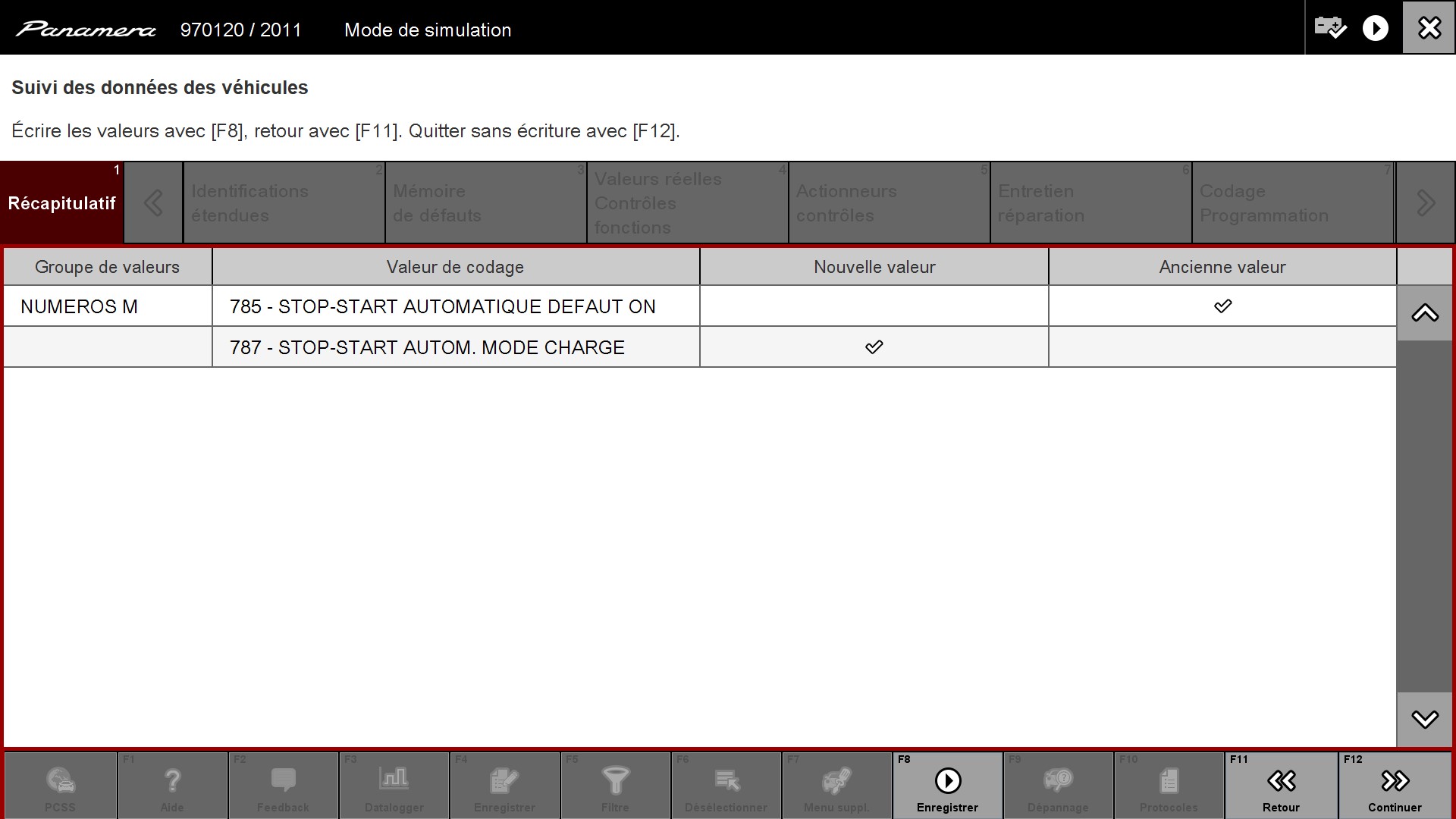This screenshot has height=819, width=1456.
Task: Click empty old value cell for 787
Action: point(1222,347)
